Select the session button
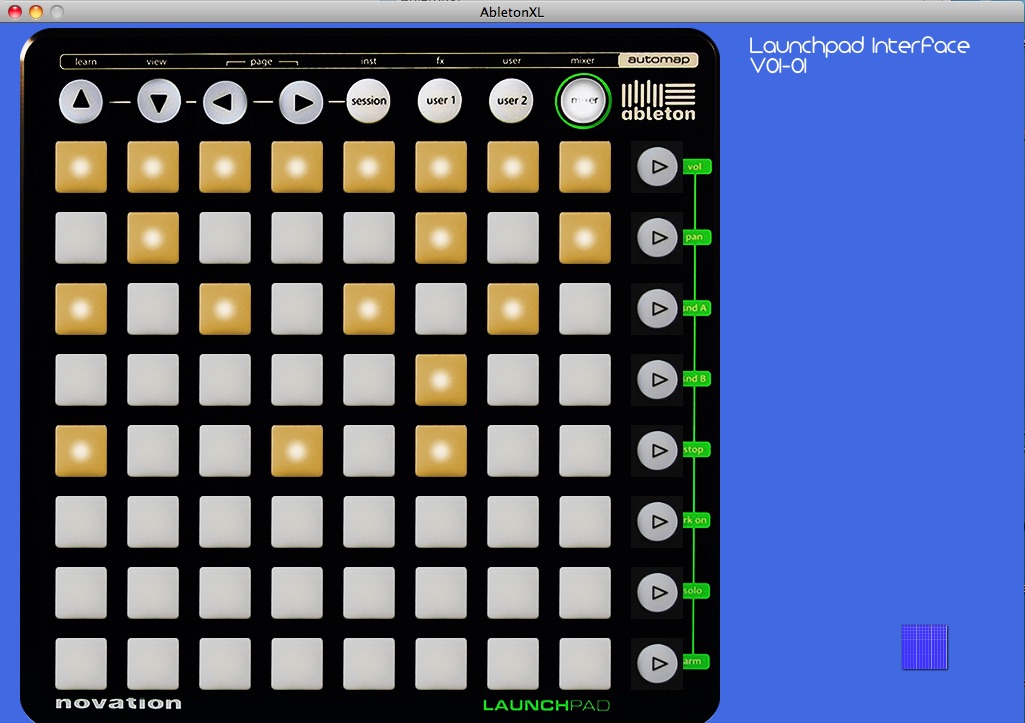Viewport: 1025px width, 723px height. tap(369, 101)
